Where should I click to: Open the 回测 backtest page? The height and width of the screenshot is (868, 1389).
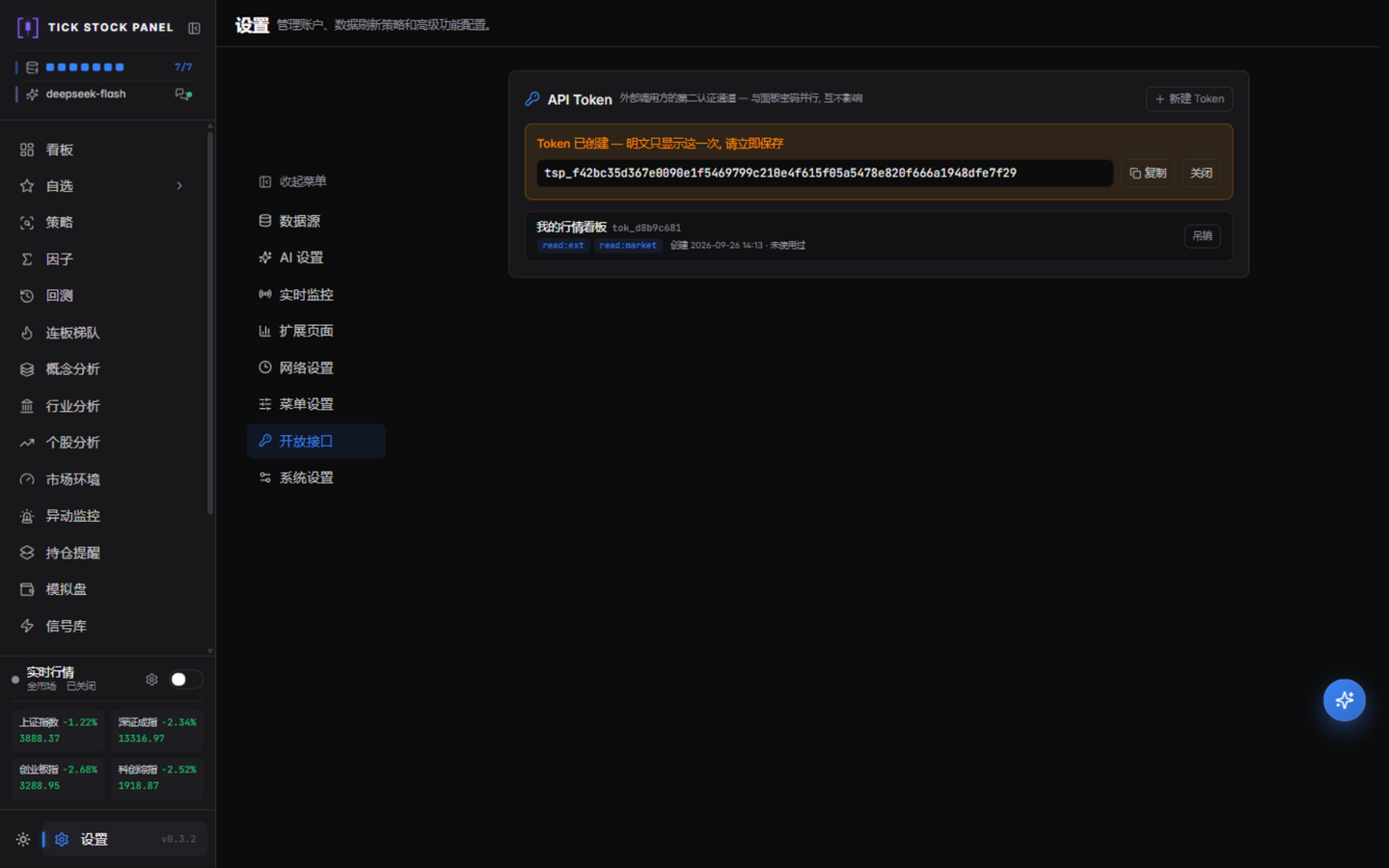(103, 296)
